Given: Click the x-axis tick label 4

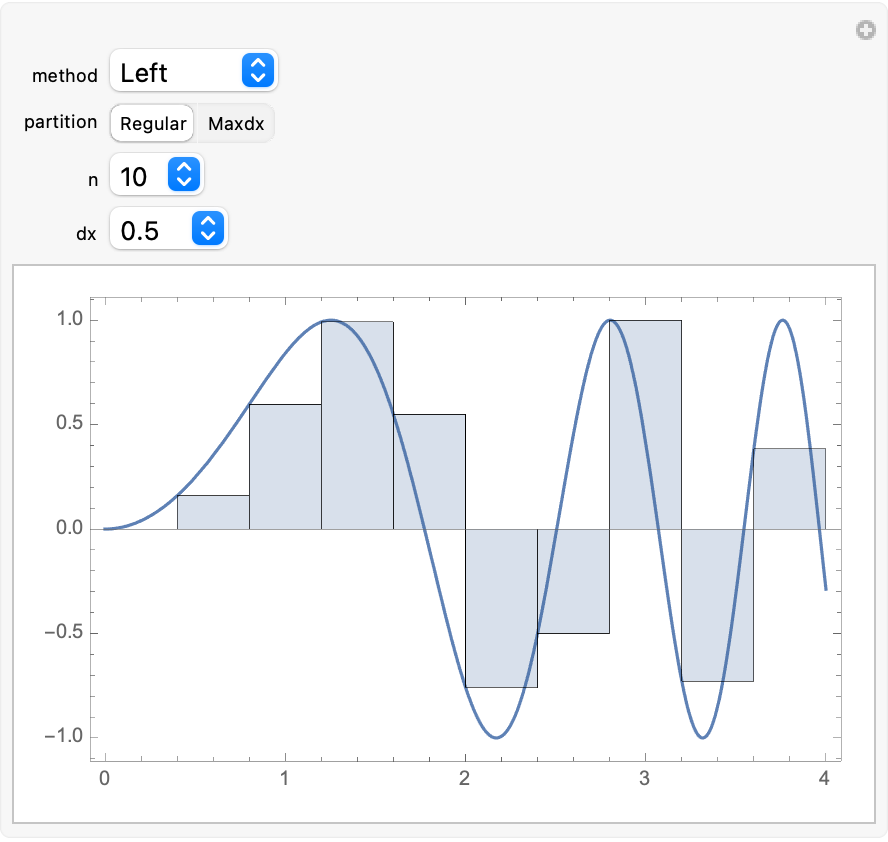Looking at the screenshot, I should coord(825,777).
